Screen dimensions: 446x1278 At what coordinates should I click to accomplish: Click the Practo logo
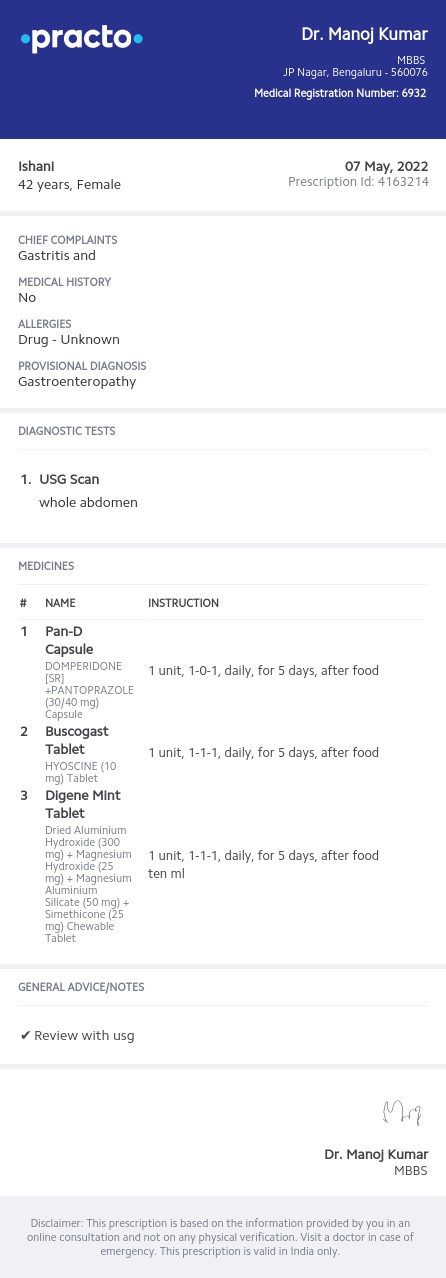tap(82, 39)
